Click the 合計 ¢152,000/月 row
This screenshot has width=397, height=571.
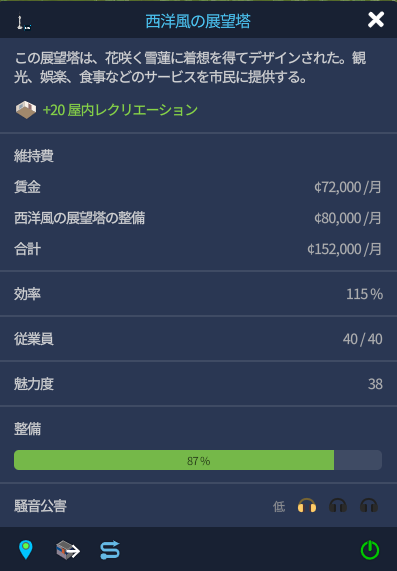[198, 249]
